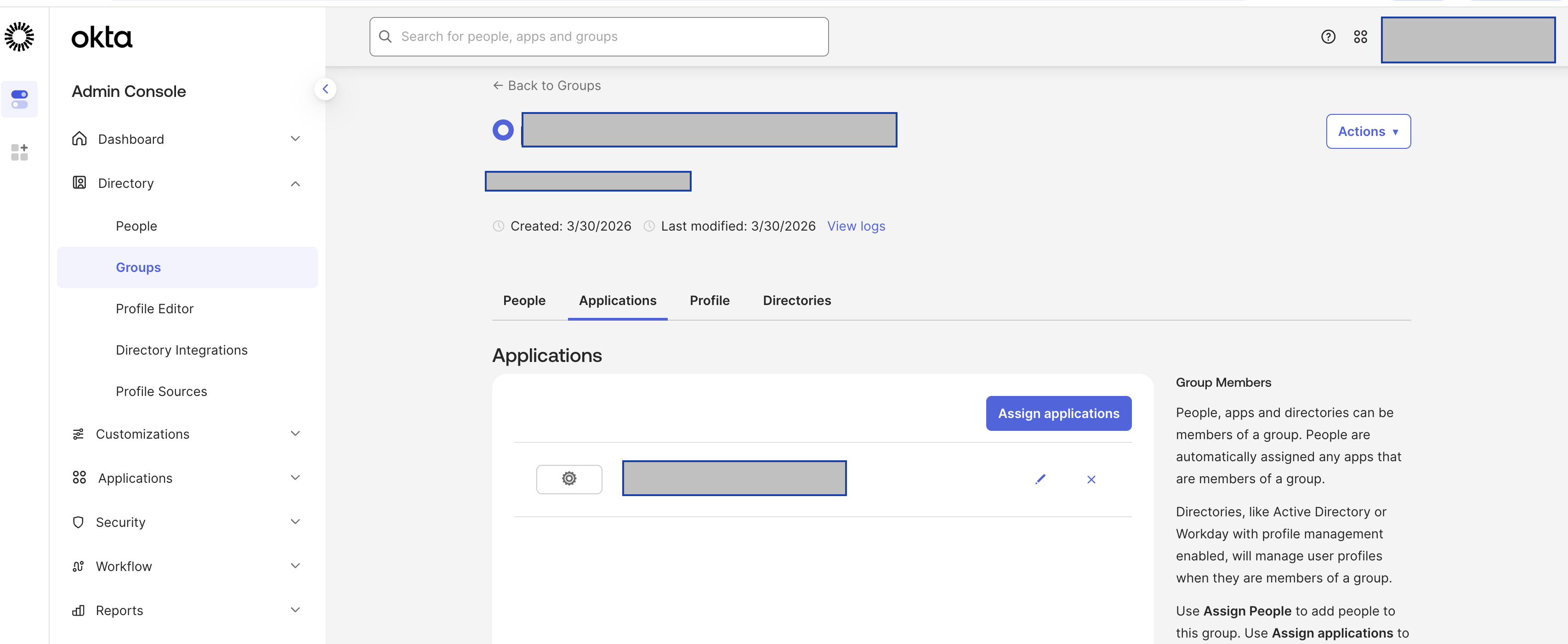The width and height of the screenshot is (1568, 644).
Task: Click the blue circle group icon
Action: [x=503, y=130]
